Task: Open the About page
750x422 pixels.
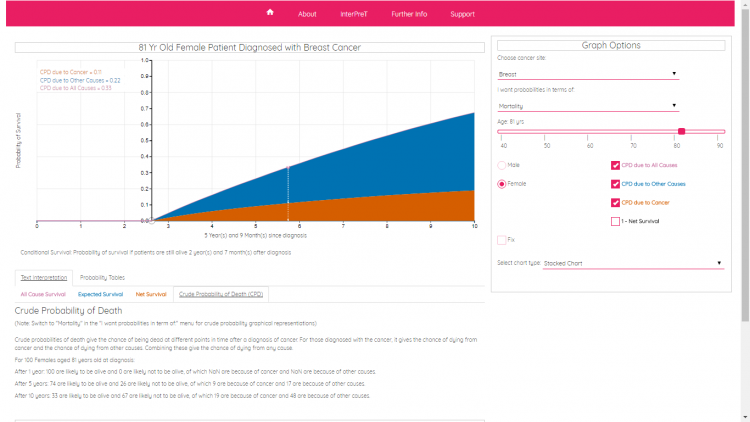Action: point(307,14)
